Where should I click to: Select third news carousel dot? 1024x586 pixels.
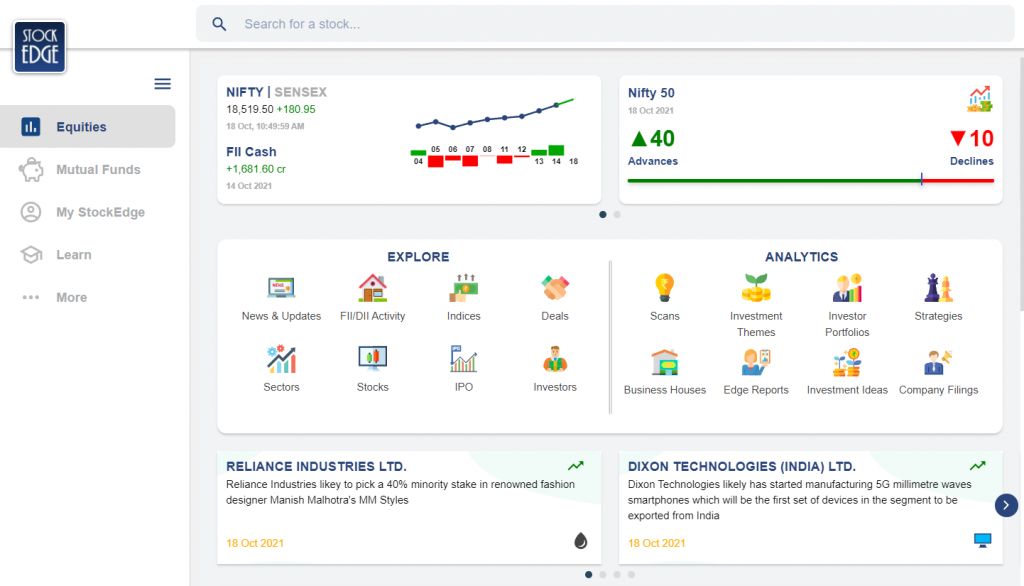coord(617,575)
